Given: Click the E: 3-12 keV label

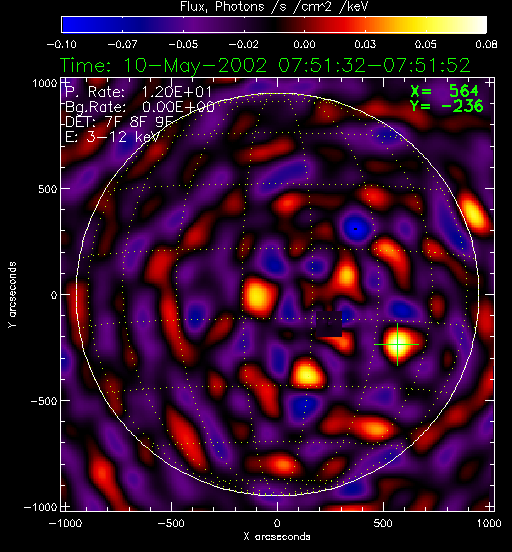Looking at the screenshot, I should (x=112, y=137).
